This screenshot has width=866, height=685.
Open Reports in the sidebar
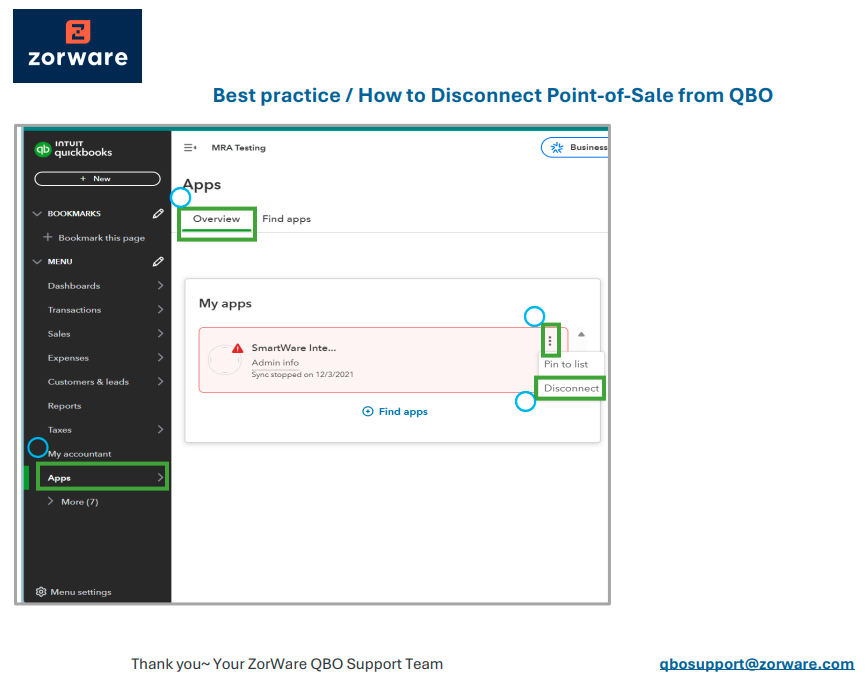pos(65,406)
